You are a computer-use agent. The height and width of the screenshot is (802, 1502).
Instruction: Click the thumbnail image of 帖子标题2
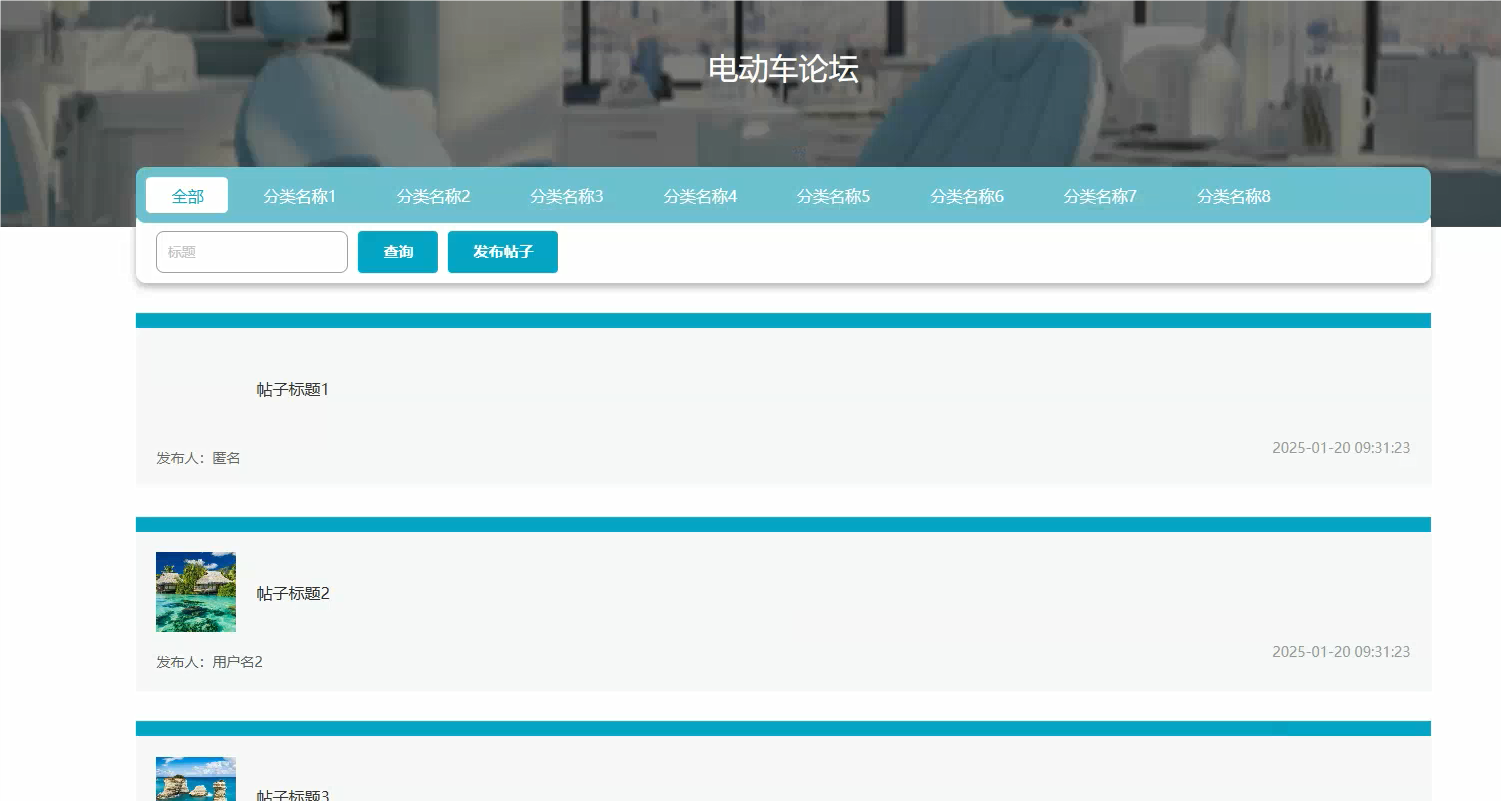[195, 591]
